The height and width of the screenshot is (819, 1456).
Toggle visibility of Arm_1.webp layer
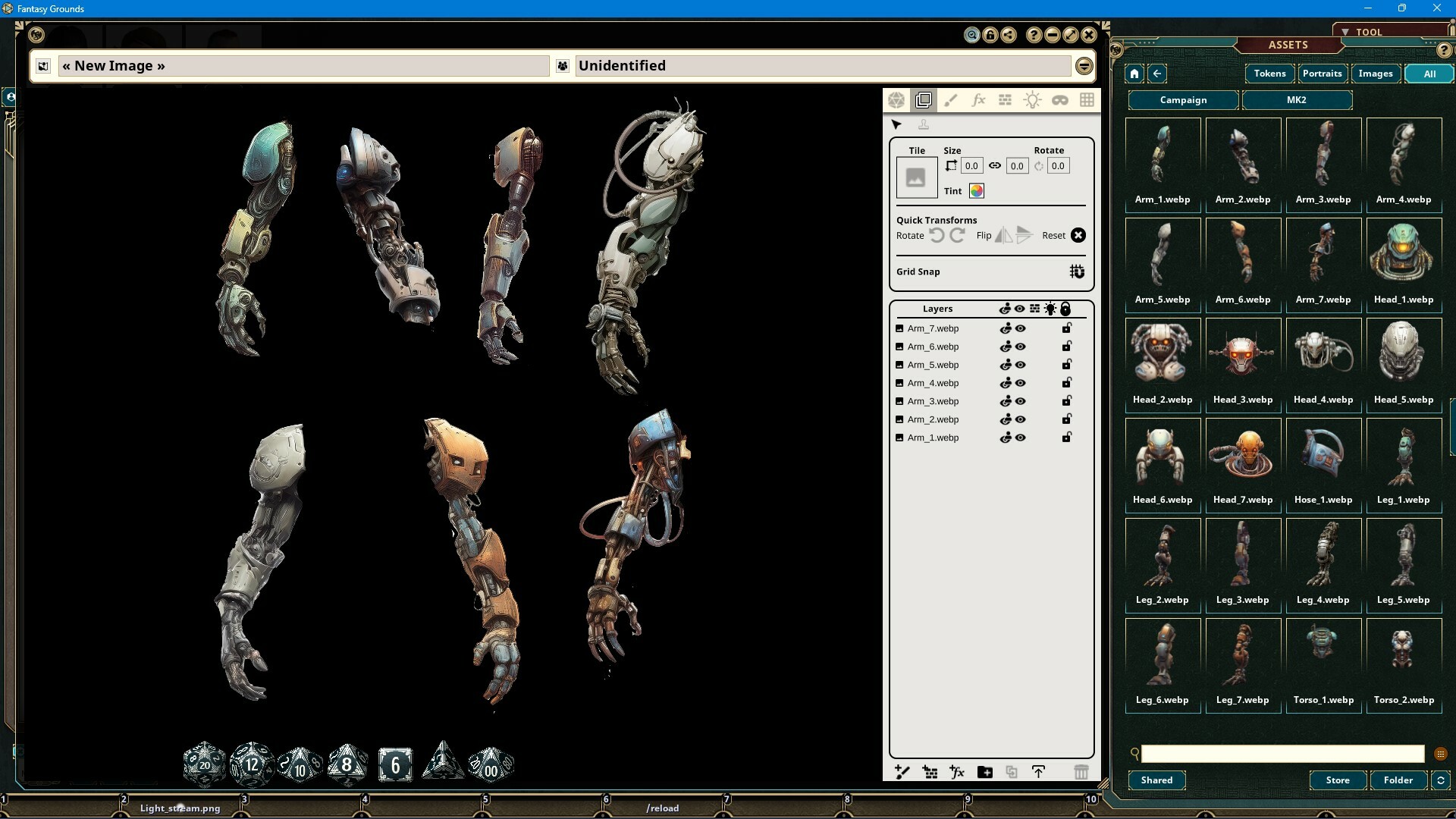pos(1021,437)
